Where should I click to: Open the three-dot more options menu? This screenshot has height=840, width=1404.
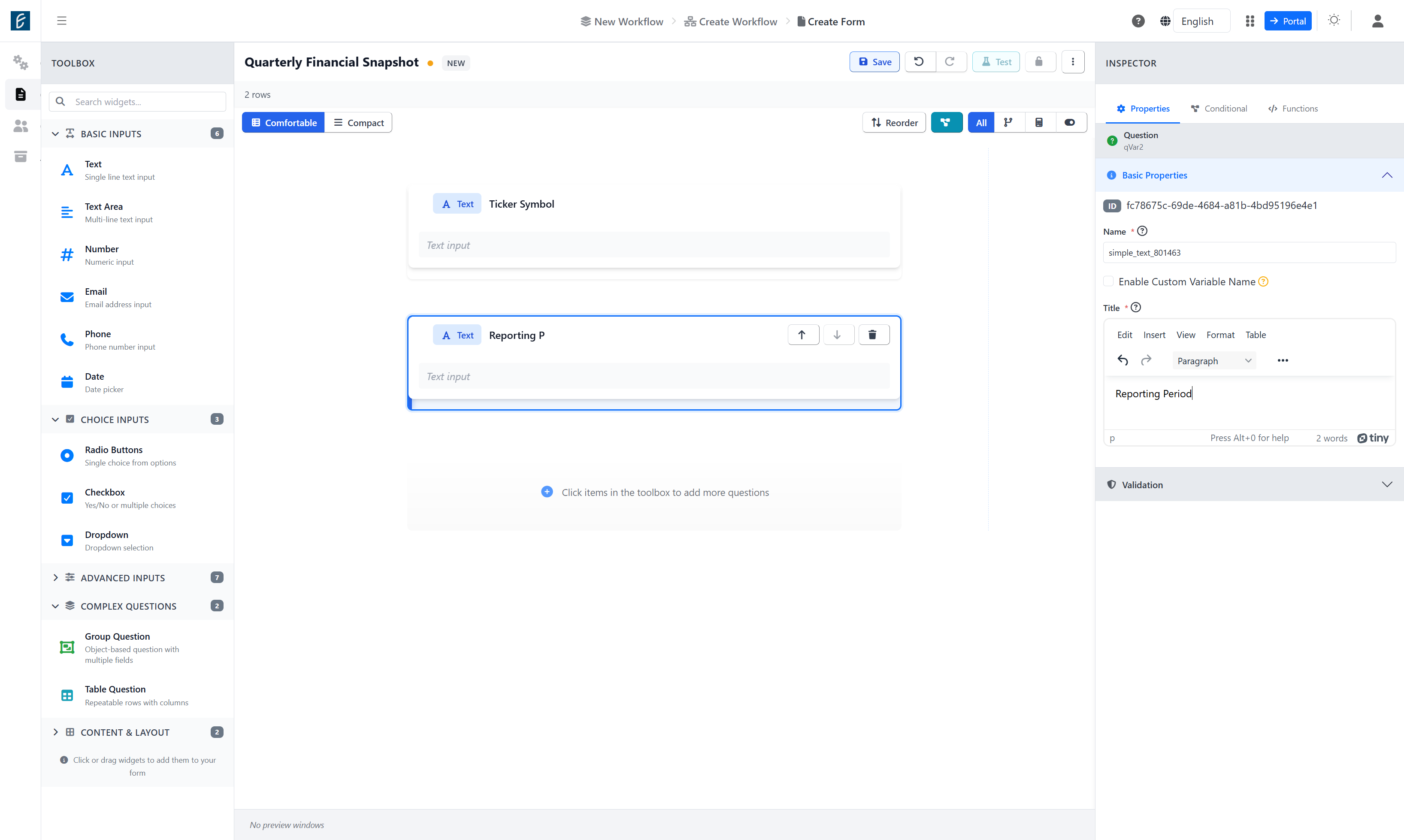coord(1073,62)
